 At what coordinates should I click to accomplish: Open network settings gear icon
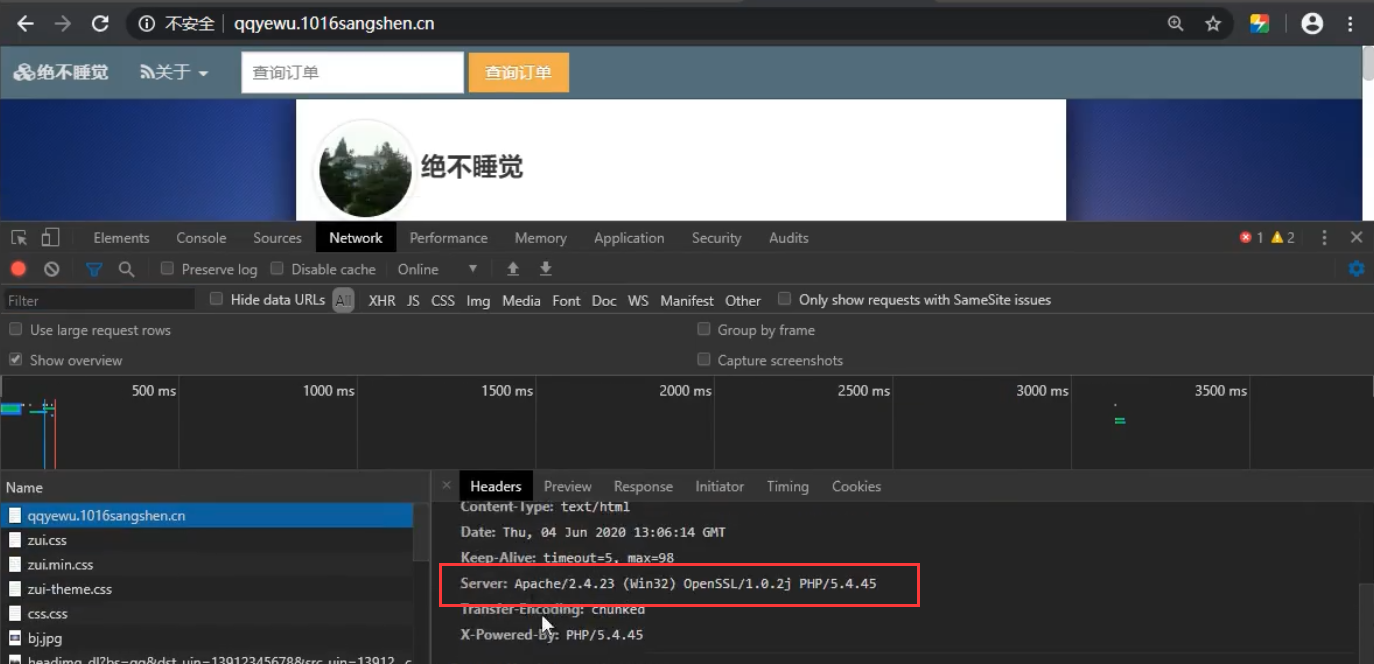tap(1356, 269)
